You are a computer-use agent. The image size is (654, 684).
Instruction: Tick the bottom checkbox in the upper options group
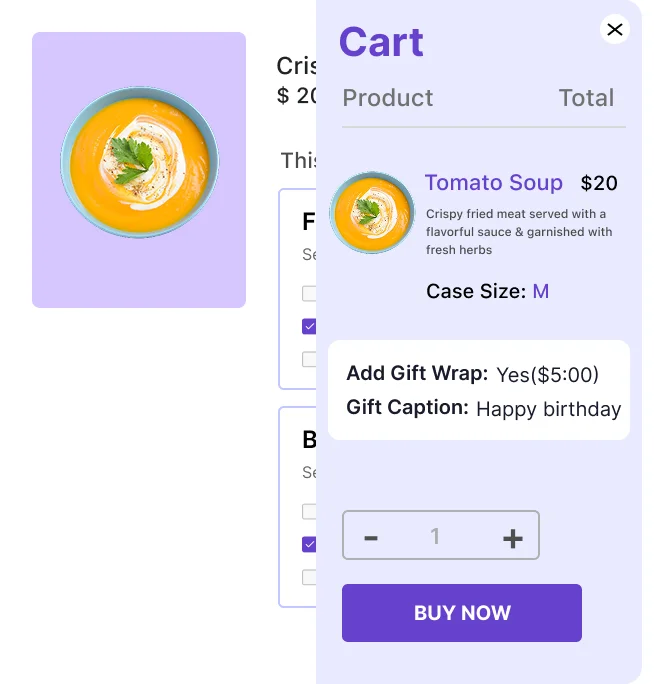pos(309,359)
